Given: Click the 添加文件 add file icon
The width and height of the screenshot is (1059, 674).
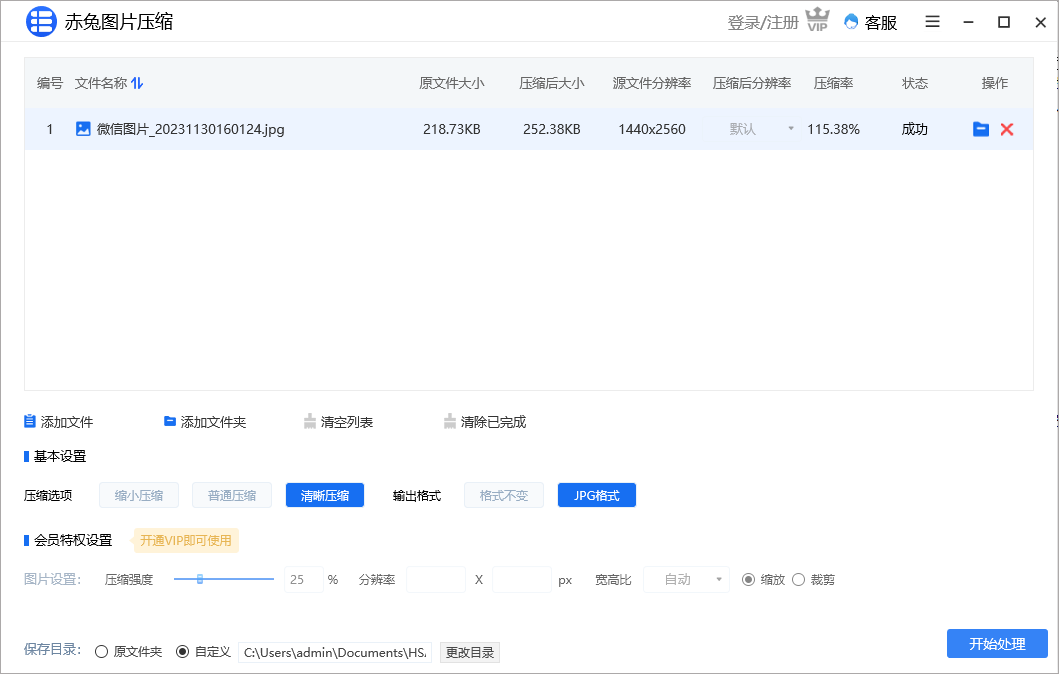Looking at the screenshot, I should pyautogui.click(x=28, y=421).
